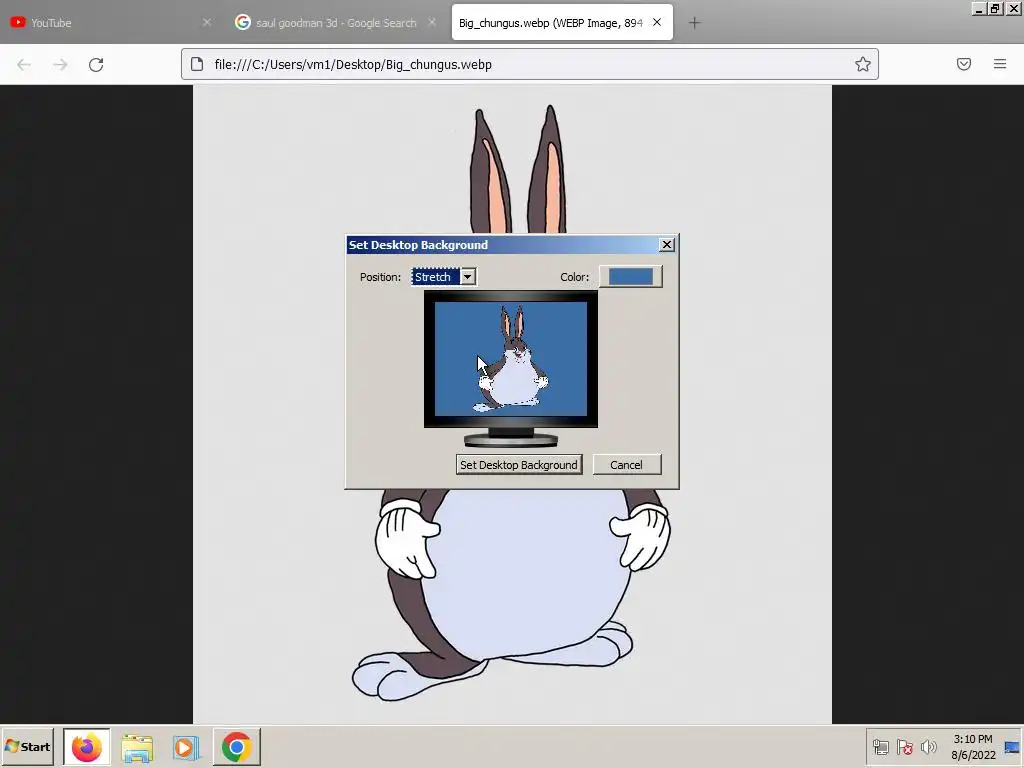Select the Stretch position value
Screen dimensions: 1024x768
coord(436,277)
